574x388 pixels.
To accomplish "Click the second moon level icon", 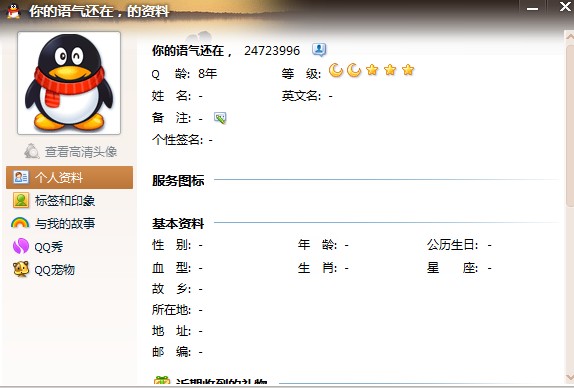I will pos(354,70).
